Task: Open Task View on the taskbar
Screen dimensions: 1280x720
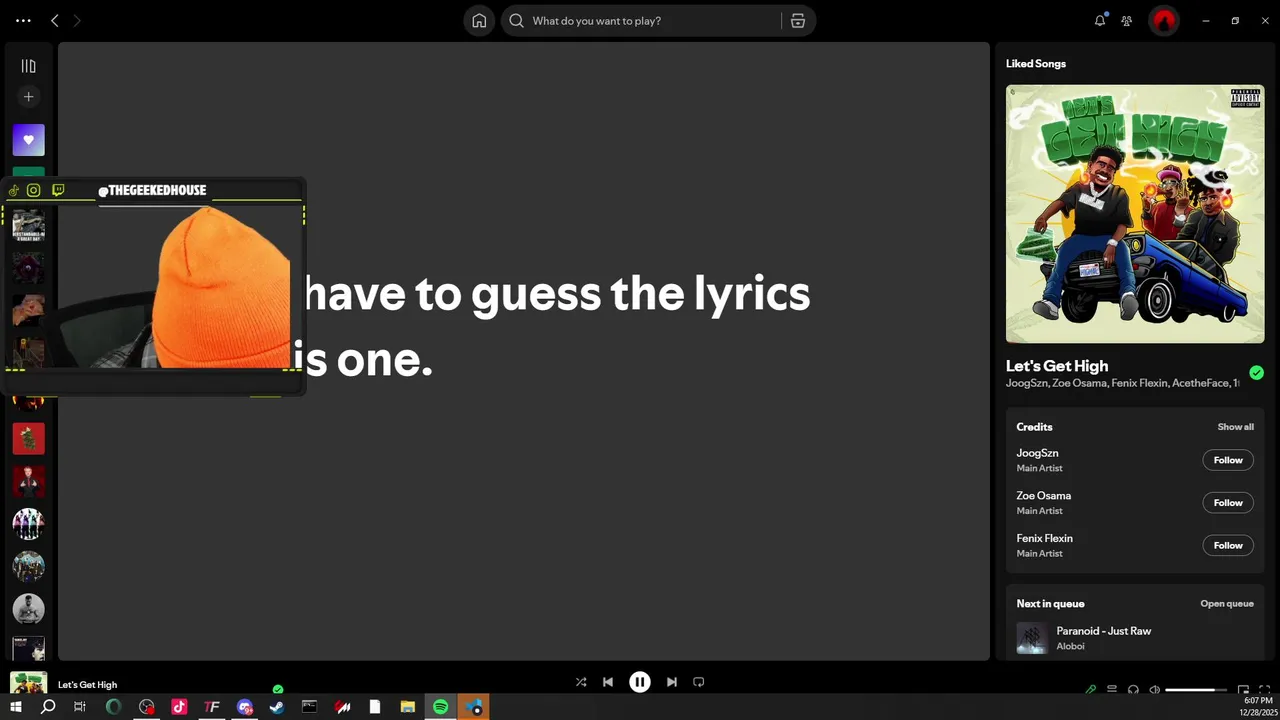Action: click(x=80, y=707)
